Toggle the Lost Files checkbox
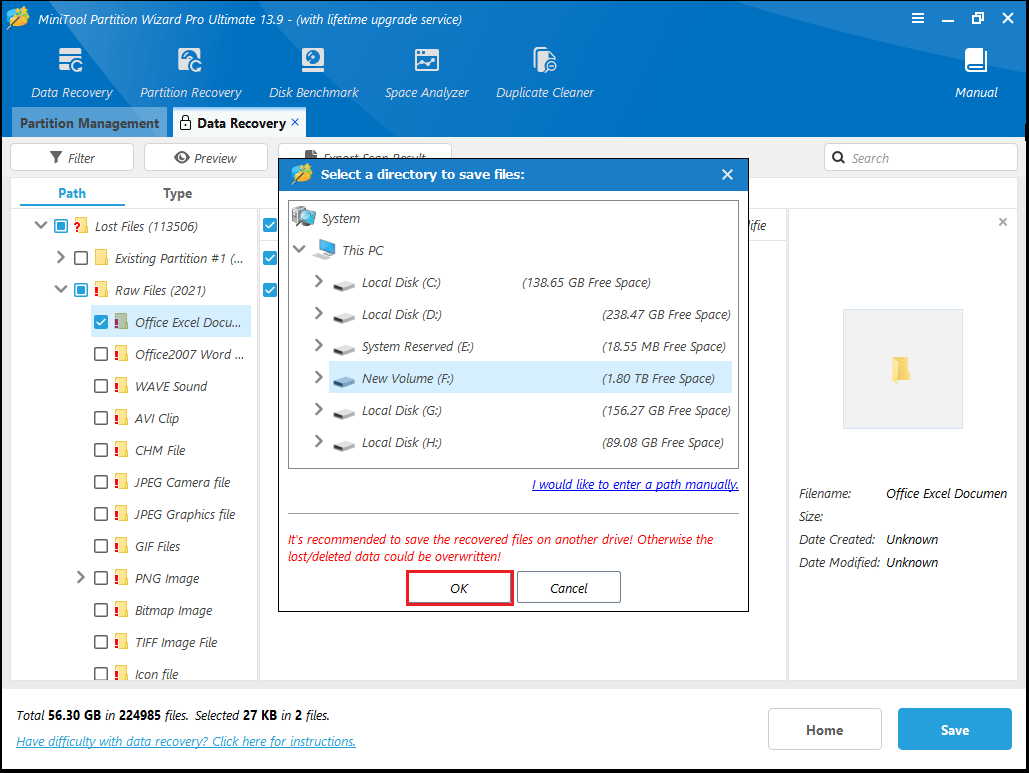Screen dimensions: 1029x773 pyautogui.click(x=61, y=226)
